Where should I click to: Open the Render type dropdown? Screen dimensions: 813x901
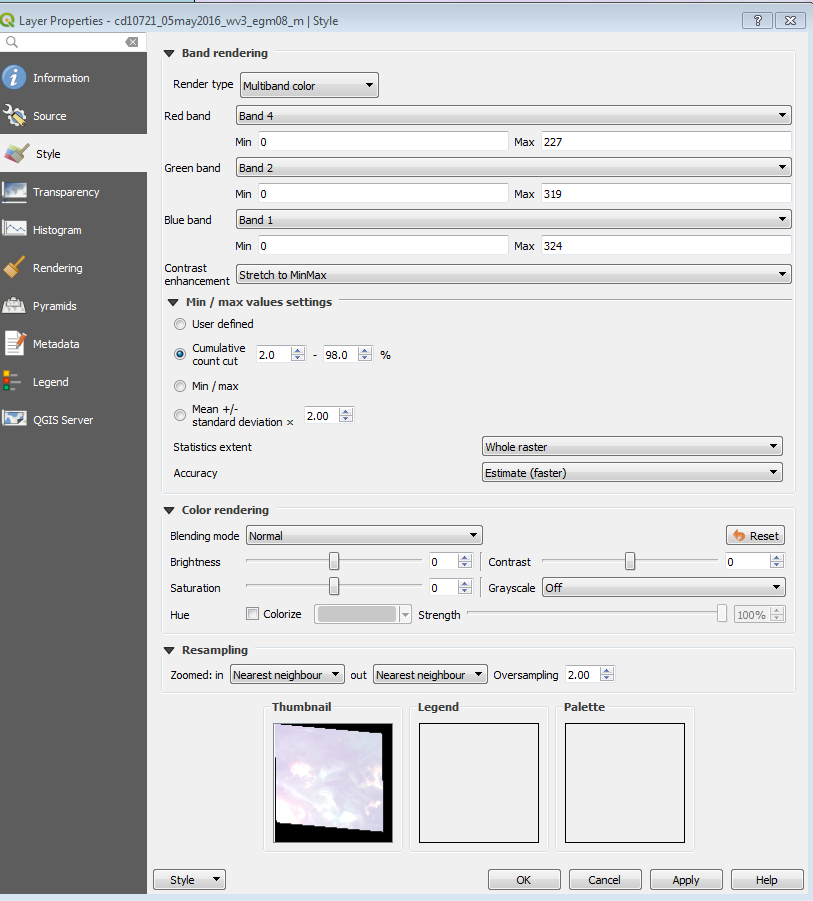coord(308,86)
